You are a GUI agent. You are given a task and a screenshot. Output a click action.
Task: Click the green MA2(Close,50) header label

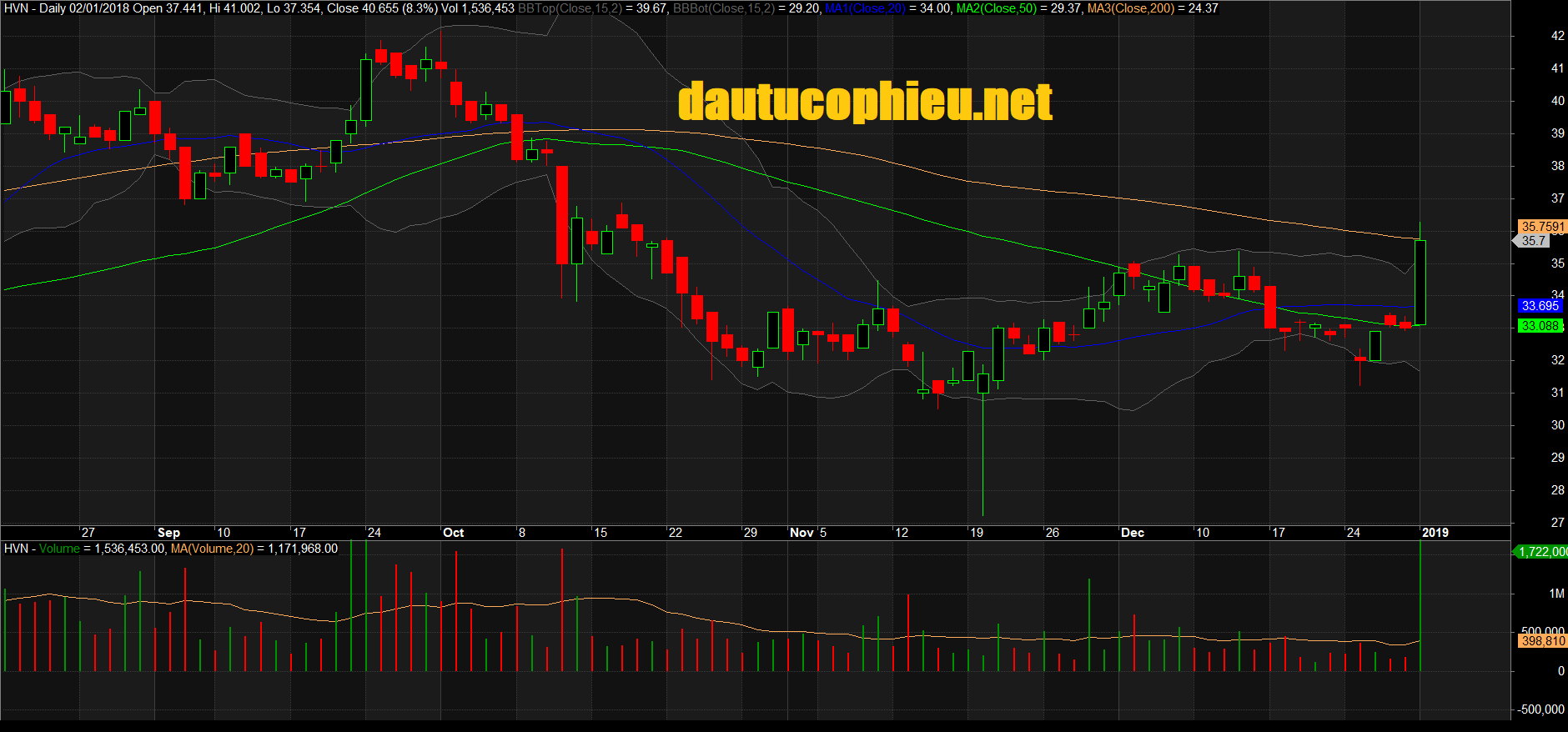(x=996, y=8)
